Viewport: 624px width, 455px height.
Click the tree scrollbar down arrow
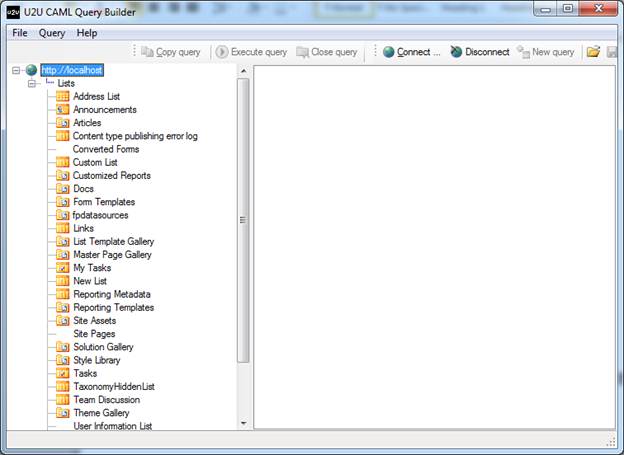pos(244,423)
